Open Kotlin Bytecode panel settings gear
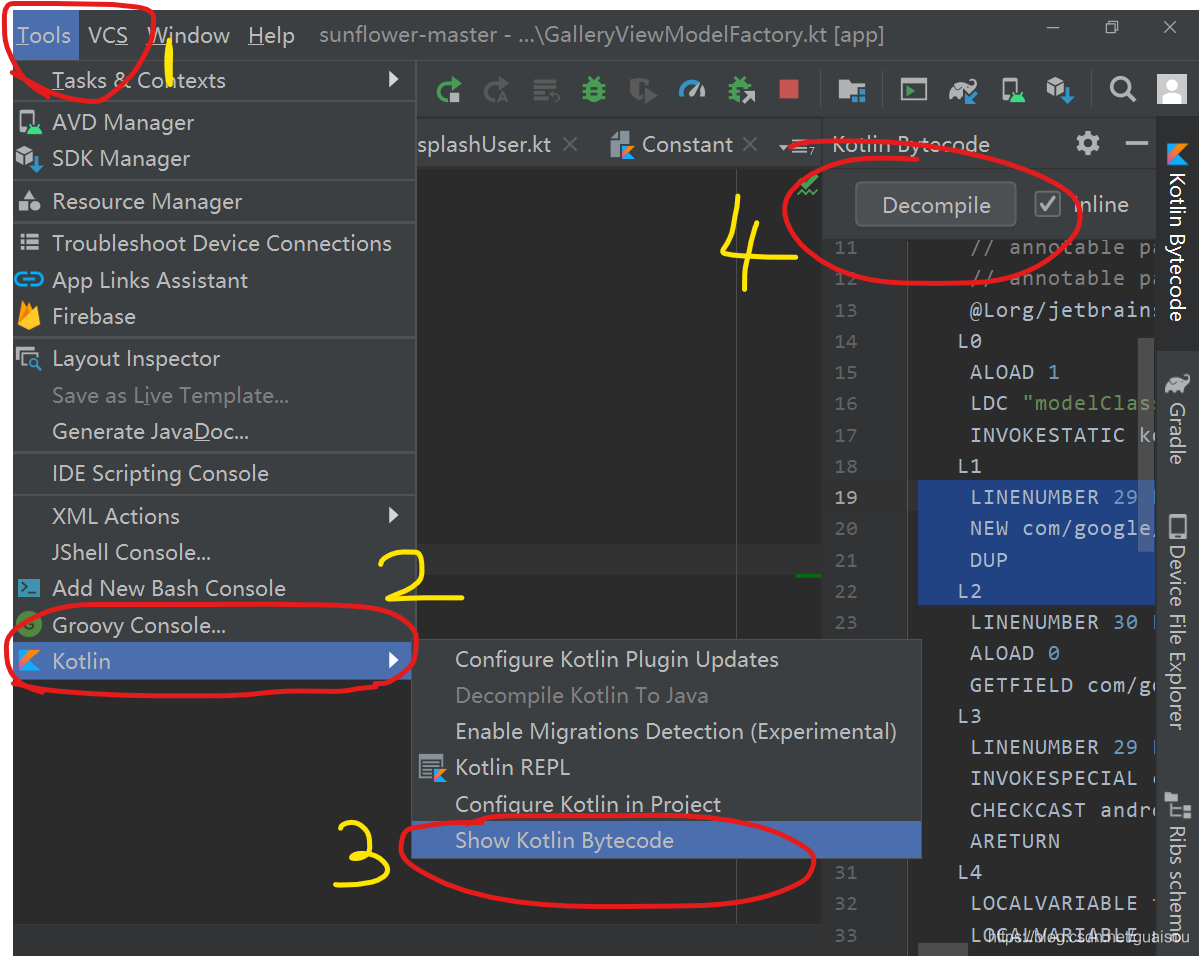 1087,143
